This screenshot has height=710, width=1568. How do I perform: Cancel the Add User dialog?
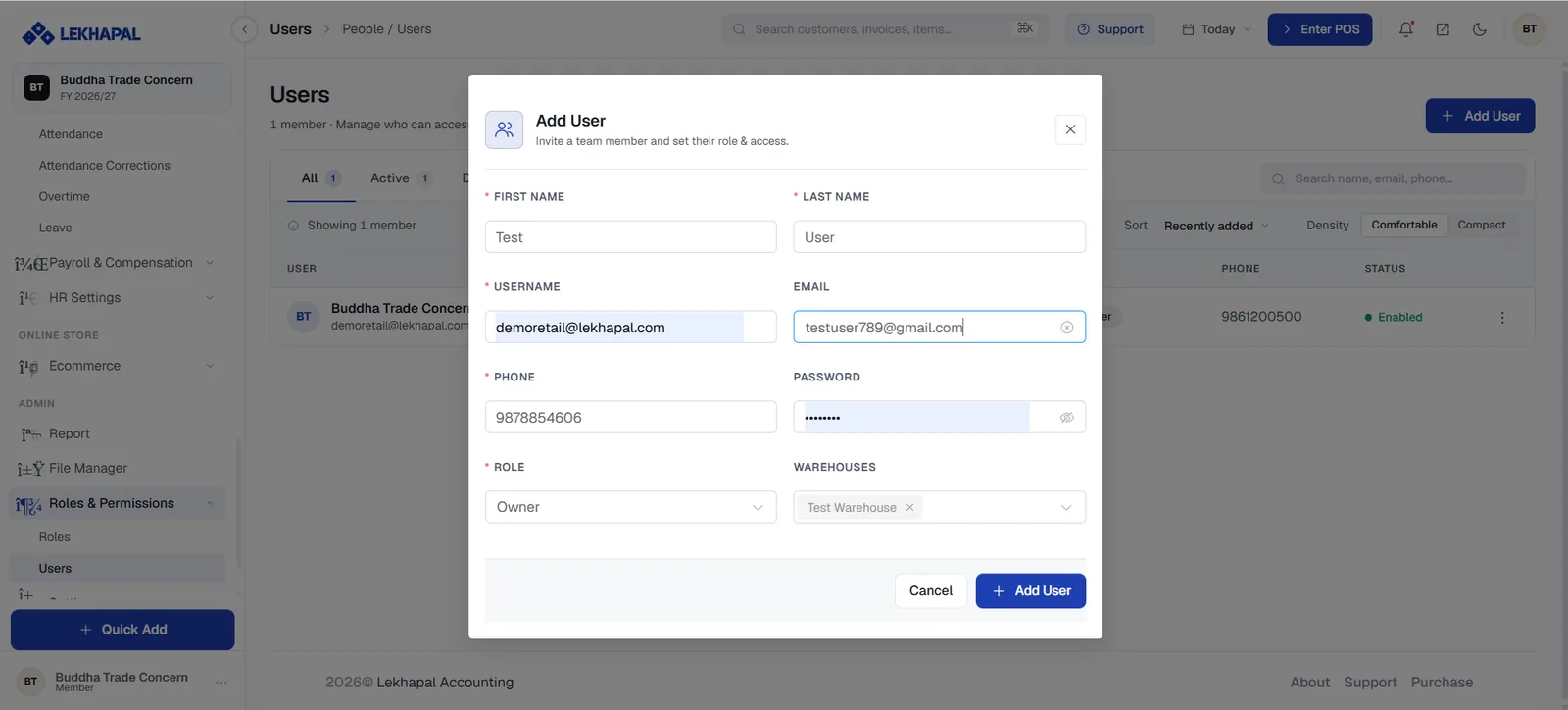930,591
